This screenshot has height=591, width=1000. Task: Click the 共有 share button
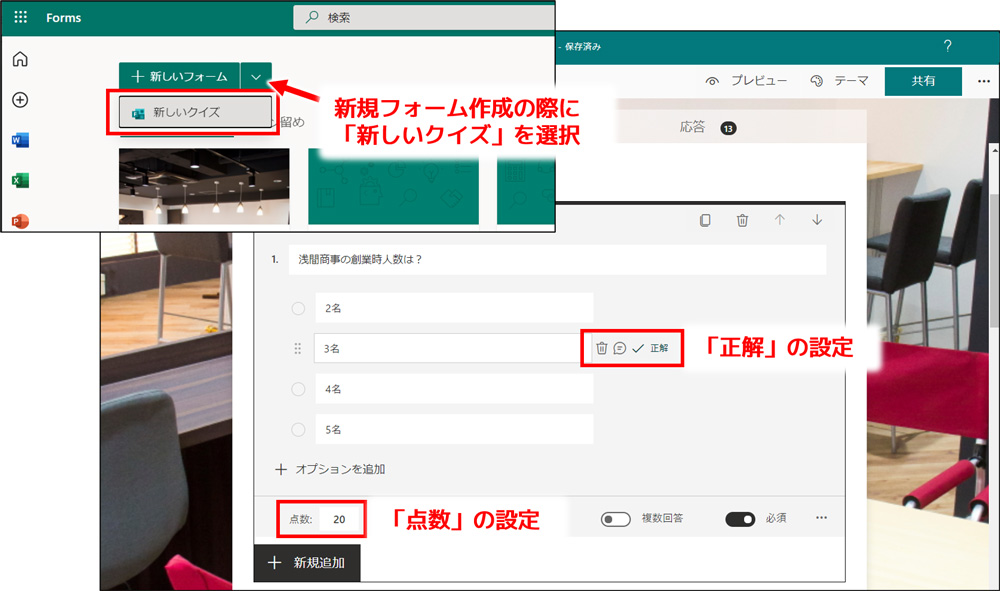tap(923, 82)
